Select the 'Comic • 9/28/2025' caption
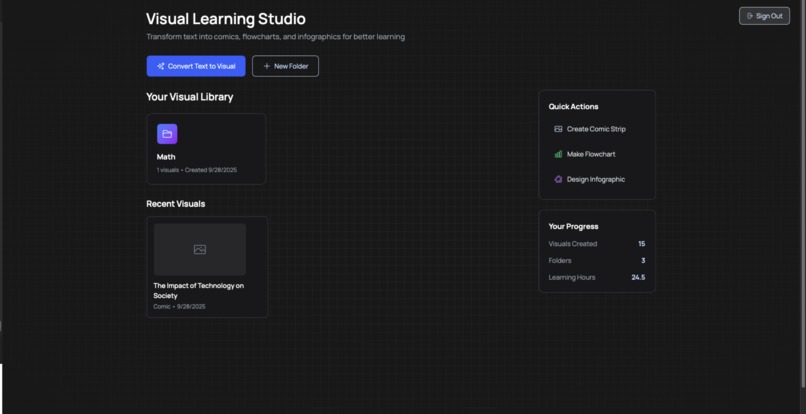Screen dimensions: 806x414 pos(179,307)
